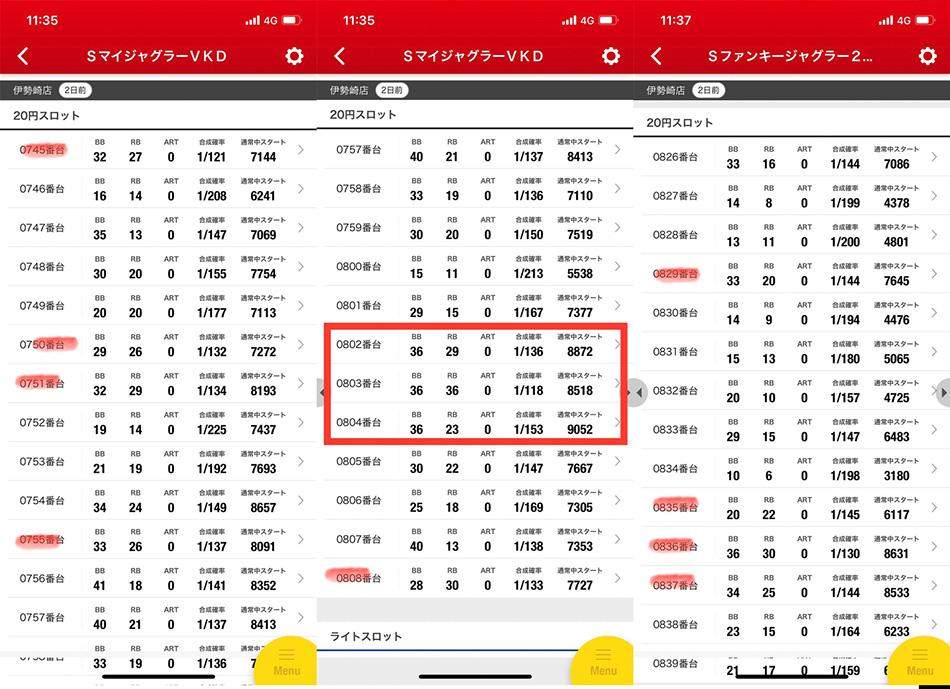Open settings gear in left Sマイジャグラー screen
This screenshot has height=689, width=950.
(294, 56)
